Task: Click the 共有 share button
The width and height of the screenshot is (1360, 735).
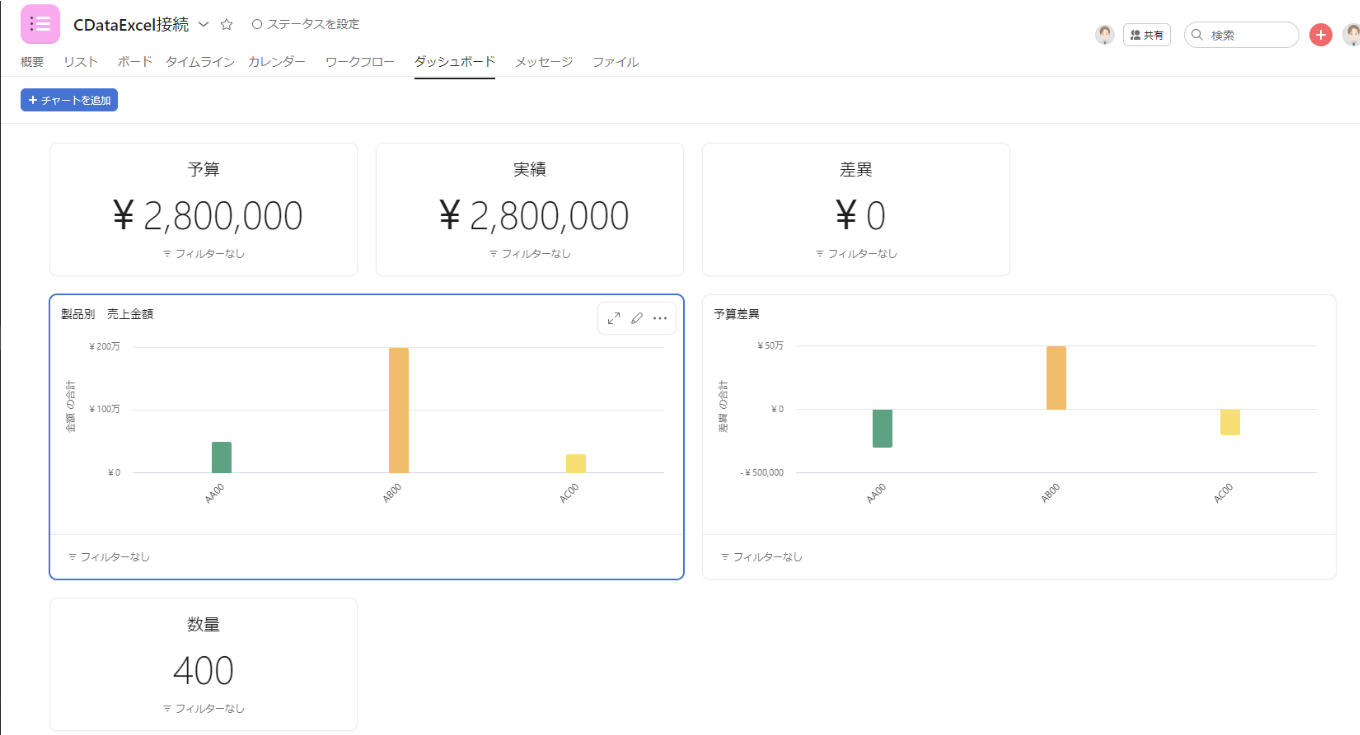Action: (x=1147, y=35)
